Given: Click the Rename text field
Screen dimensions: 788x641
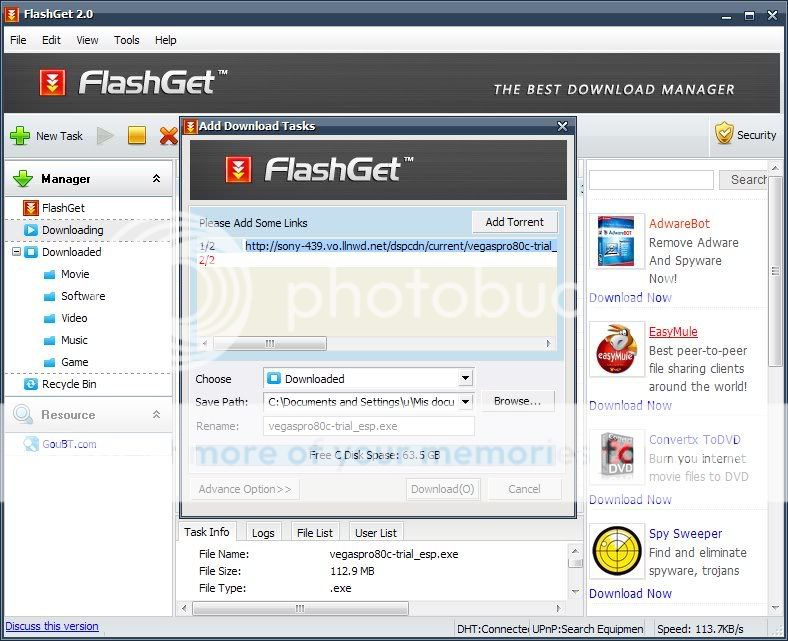Looking at the screenshot, I should tap(369, 426).
